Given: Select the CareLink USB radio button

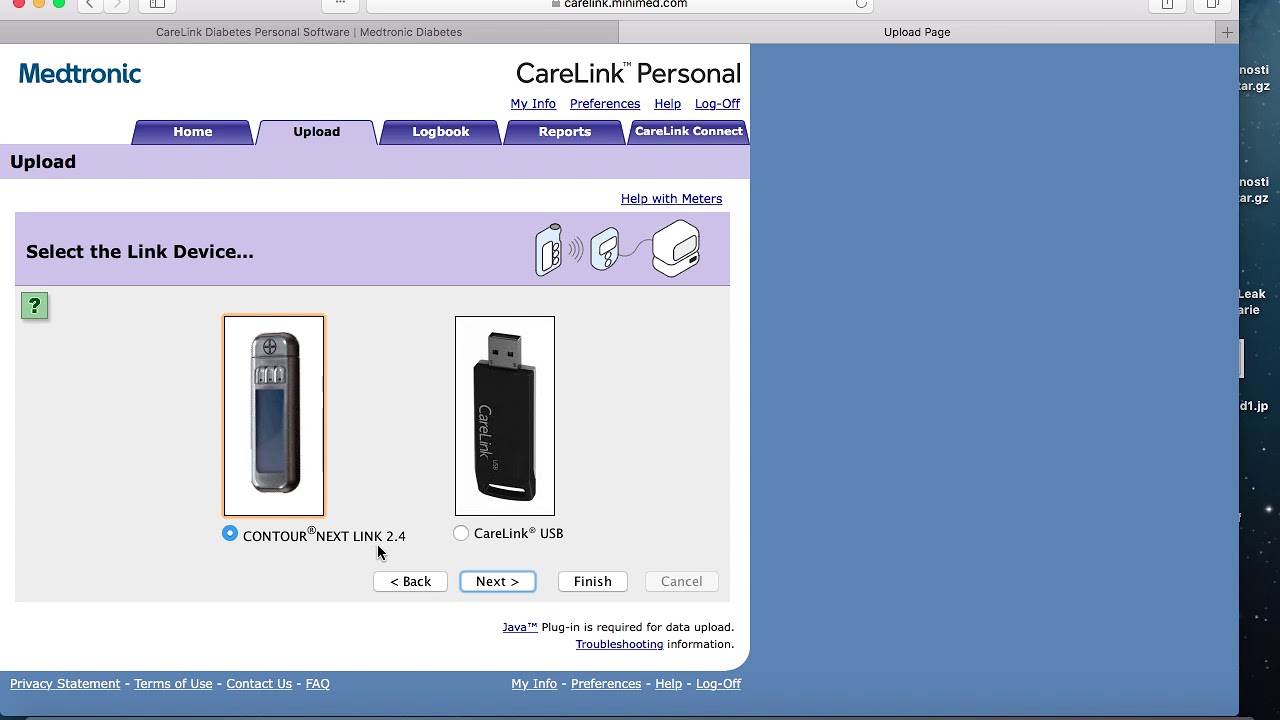Looking at the screenshot, I should pos(461,534).
